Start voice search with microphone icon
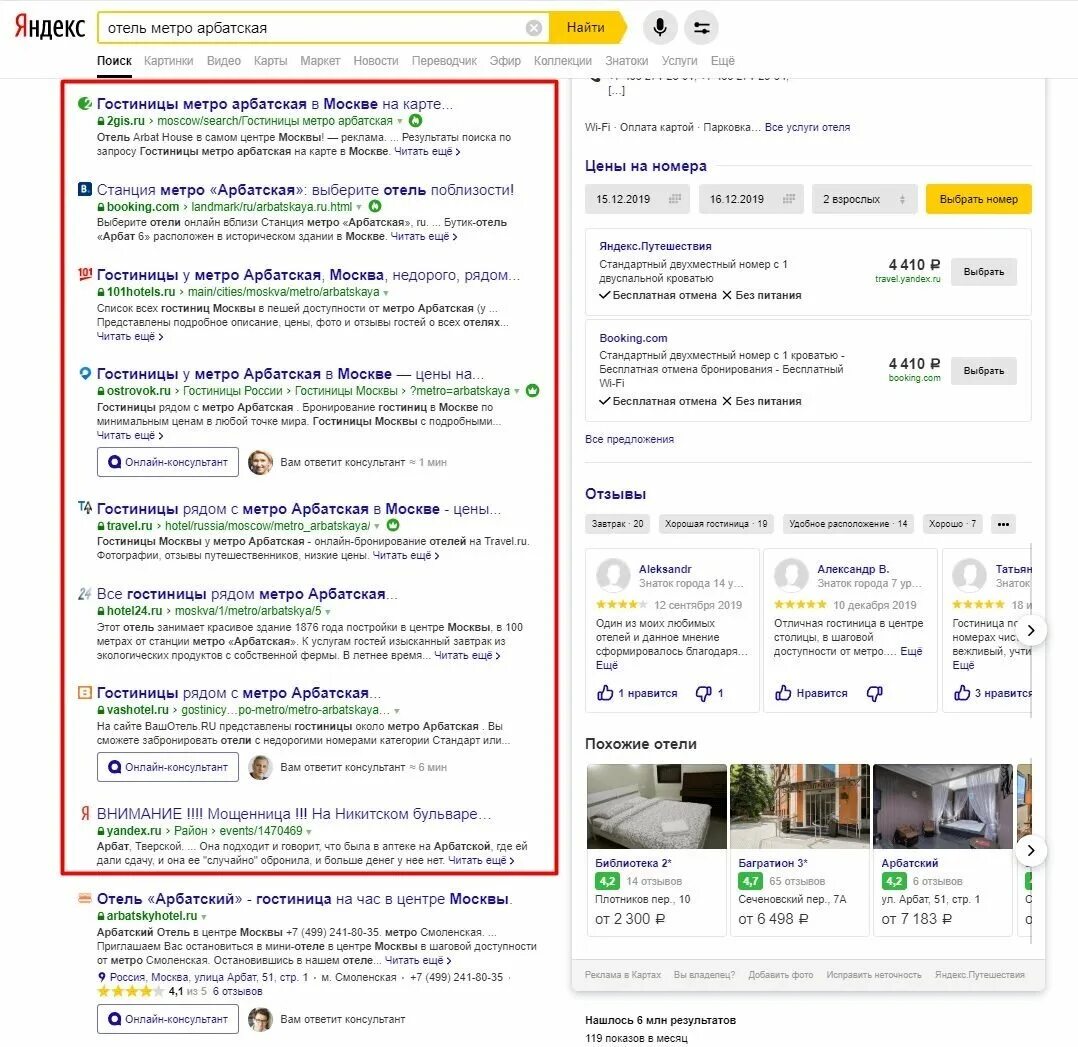Image resolution: width=1078 pixels, height=1047 pixels. pos(660,27)
